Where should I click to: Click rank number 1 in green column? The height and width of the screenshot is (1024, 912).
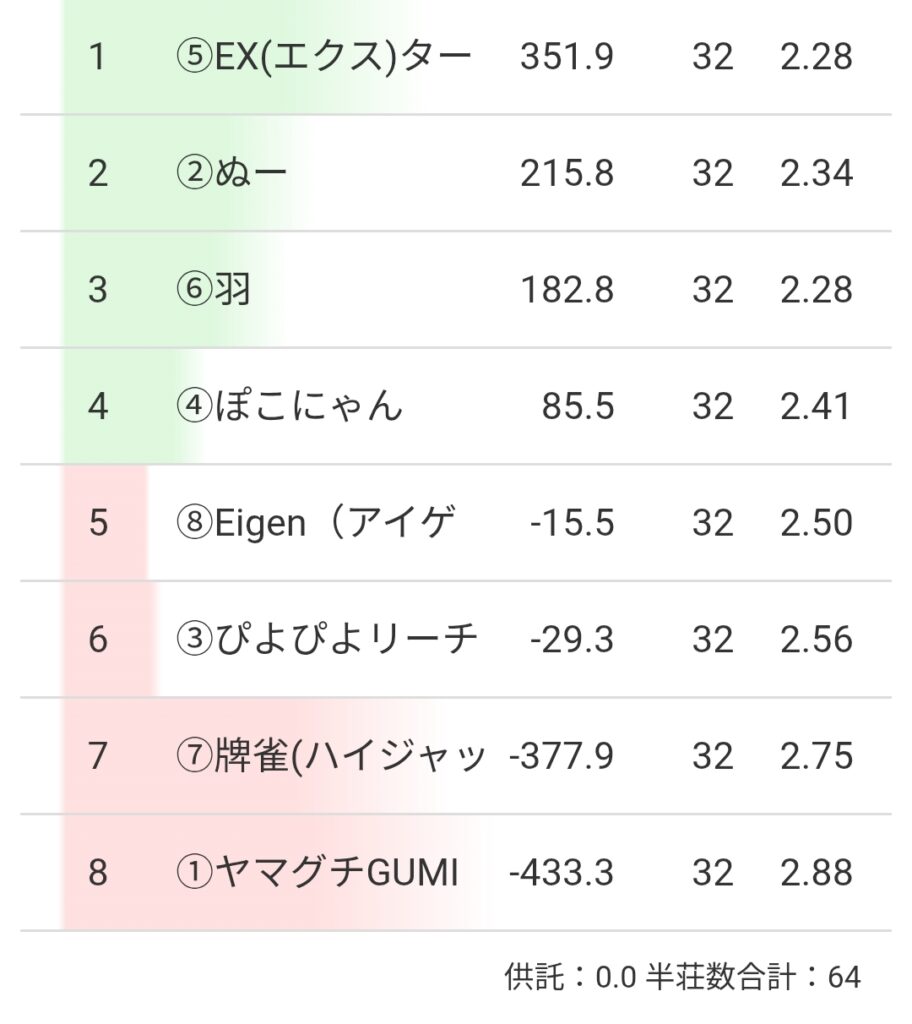pyautogui.click(x=97, y=57)
